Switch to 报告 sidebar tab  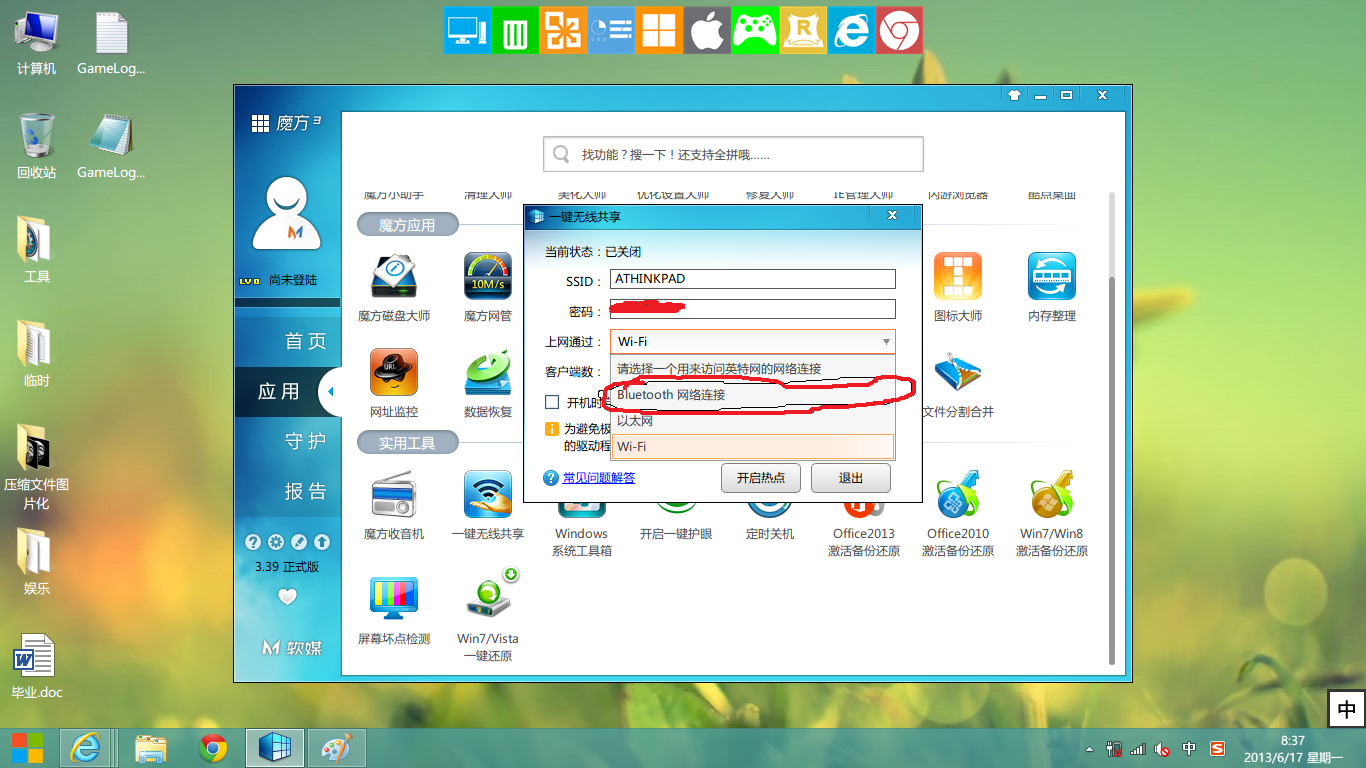click(x=287, y=491)
